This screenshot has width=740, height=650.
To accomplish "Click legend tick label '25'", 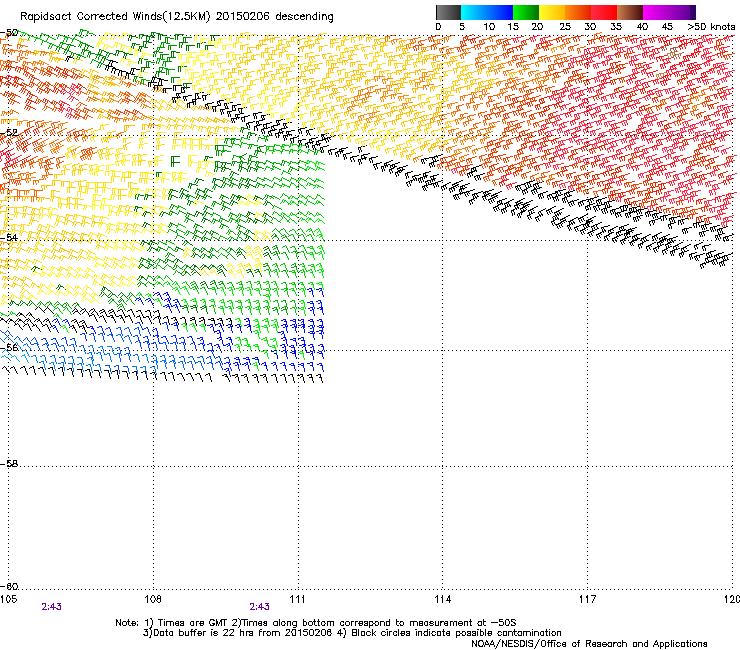I will pyautogui.click(x=565, y=27).
